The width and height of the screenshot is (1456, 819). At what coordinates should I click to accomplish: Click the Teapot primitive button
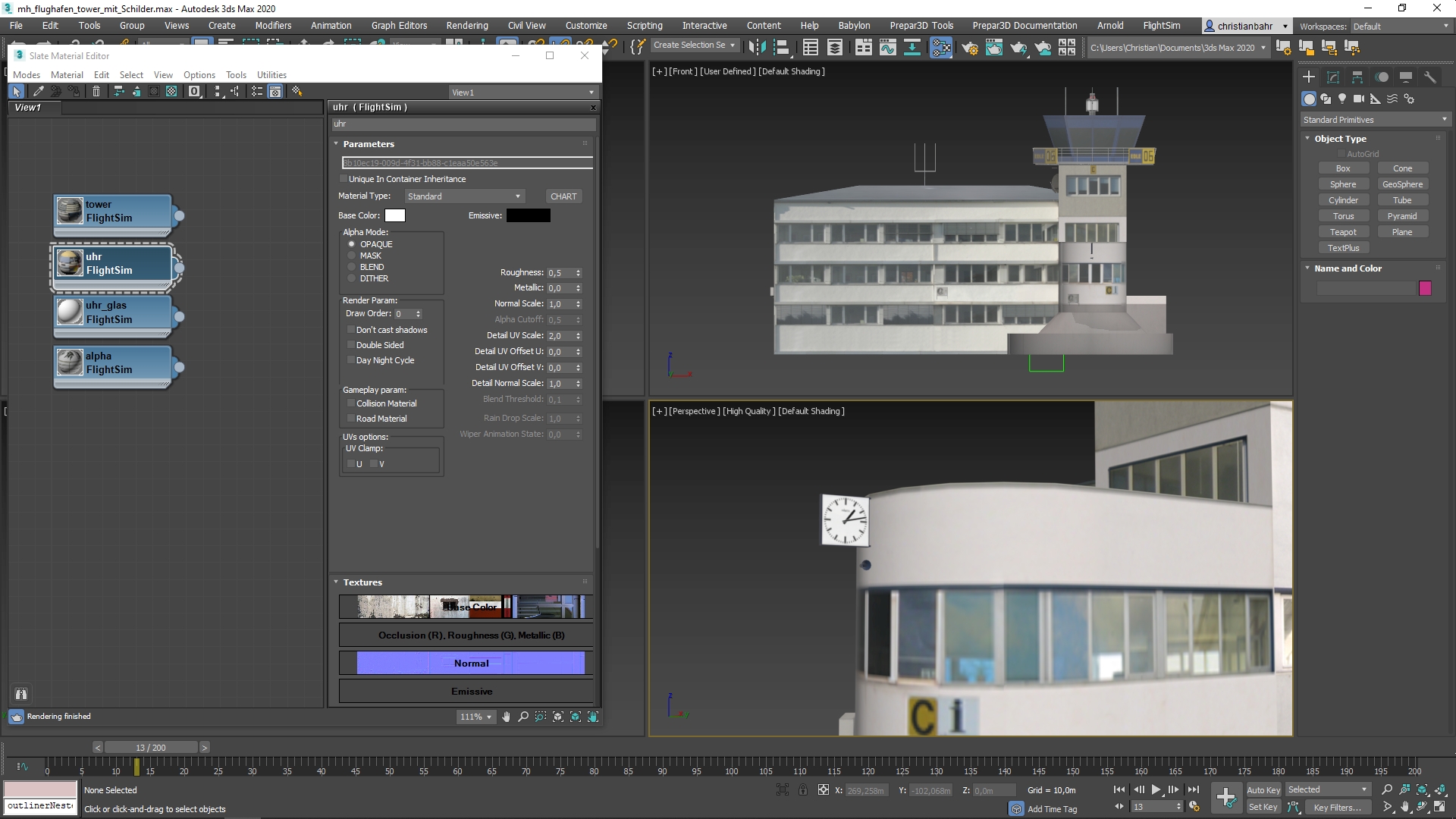tap(1343, 232)
